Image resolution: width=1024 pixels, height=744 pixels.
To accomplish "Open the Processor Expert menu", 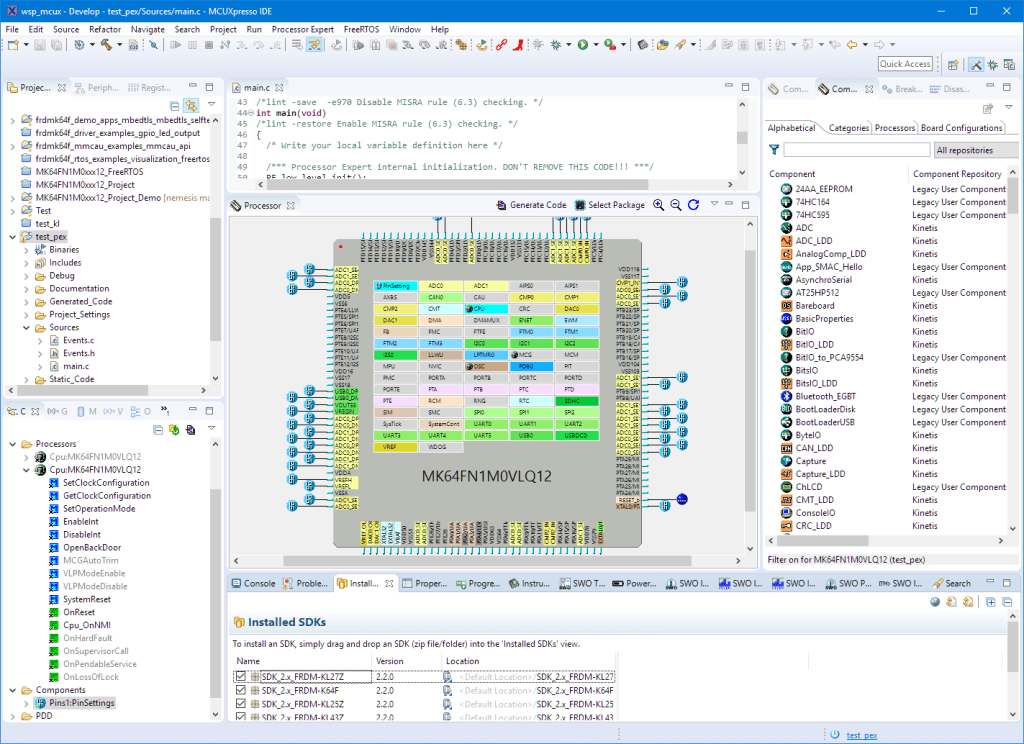I will (303, 29).
